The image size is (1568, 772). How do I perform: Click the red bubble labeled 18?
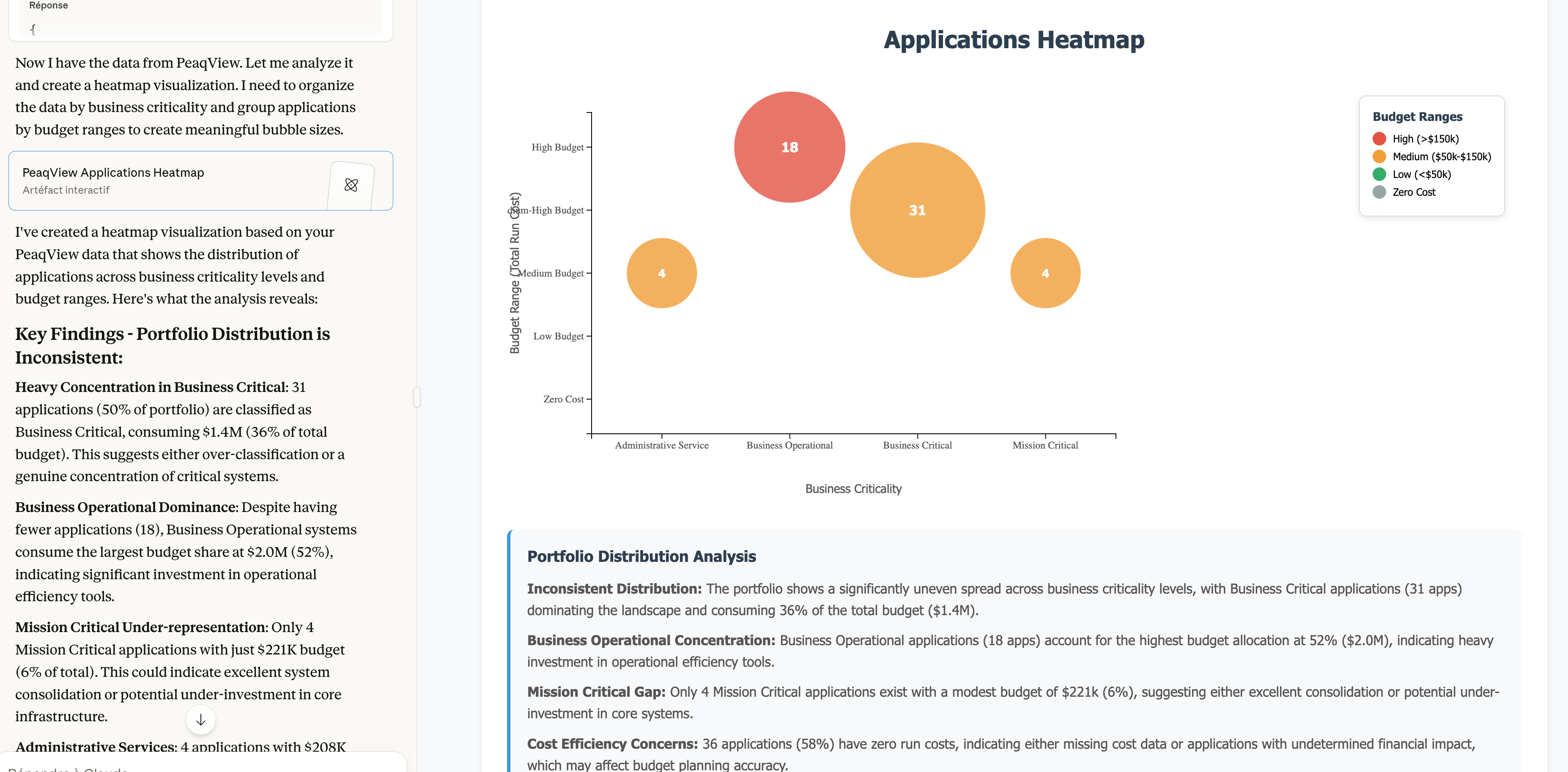(789, 147)
